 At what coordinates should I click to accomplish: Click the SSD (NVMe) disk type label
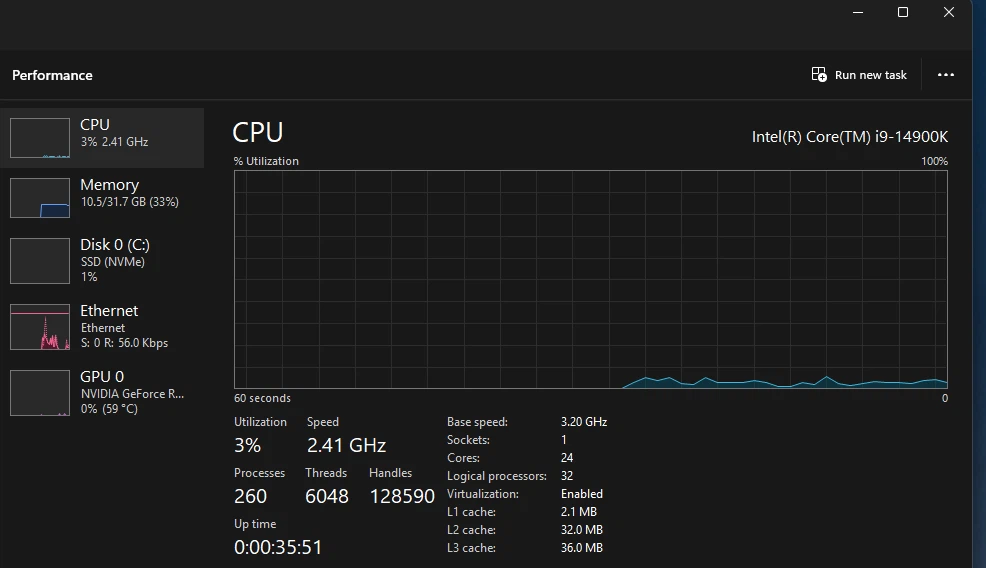click(113, 262)
